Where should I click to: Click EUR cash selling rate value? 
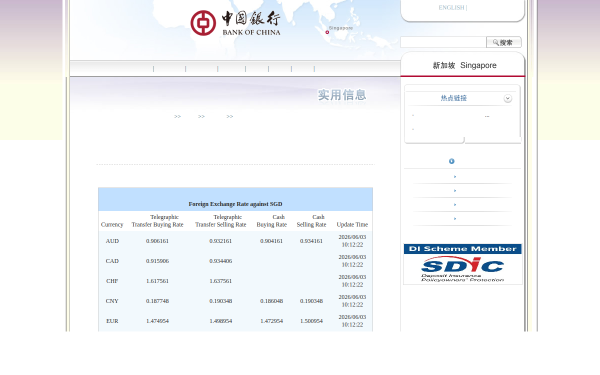pos(311,321)
